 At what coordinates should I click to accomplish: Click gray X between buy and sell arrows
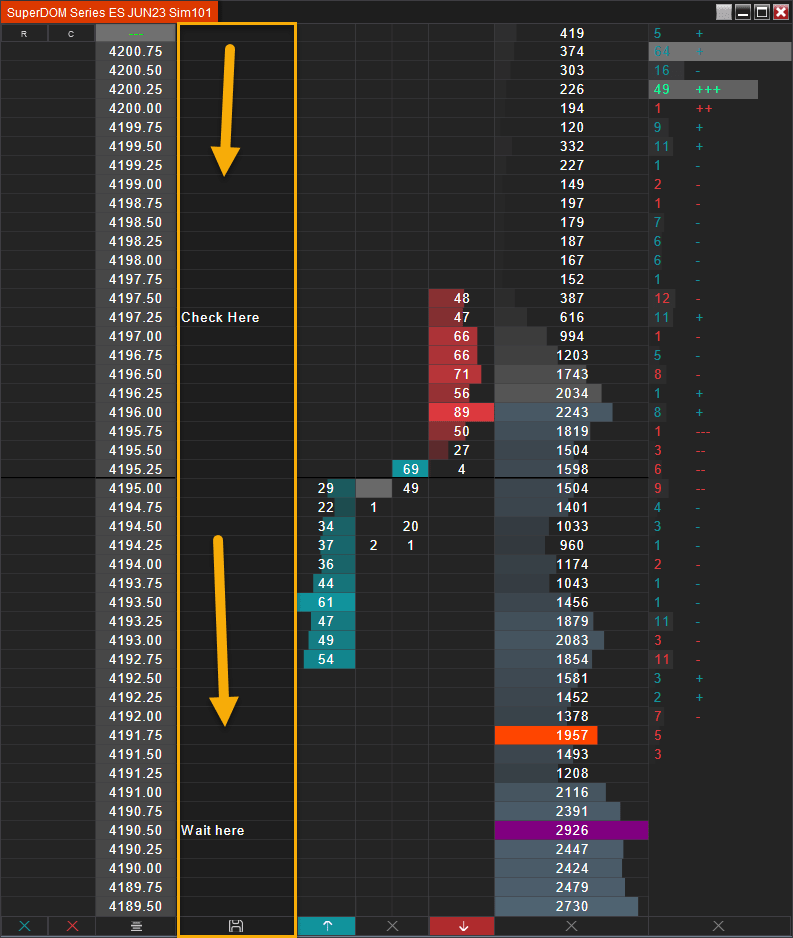pyautogui.click(x=392, y=926)
